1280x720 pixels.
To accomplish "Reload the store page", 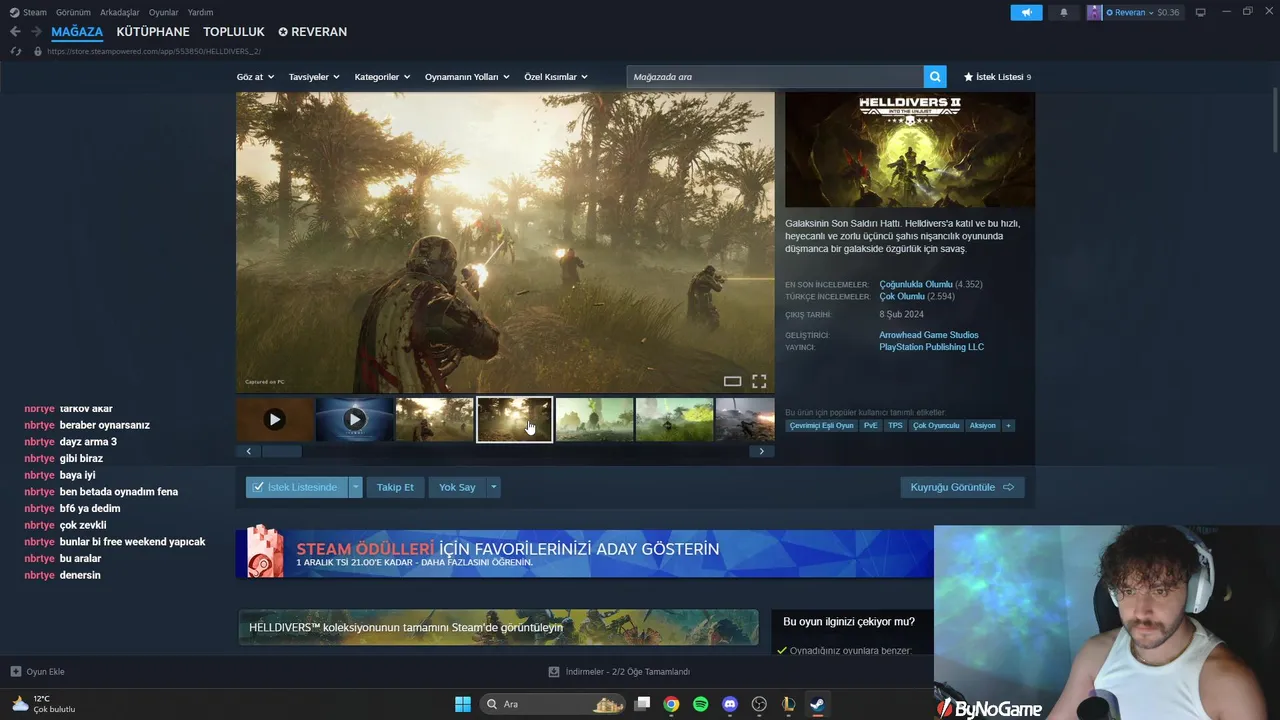I will pyautogui.click(x=16, y=51).
